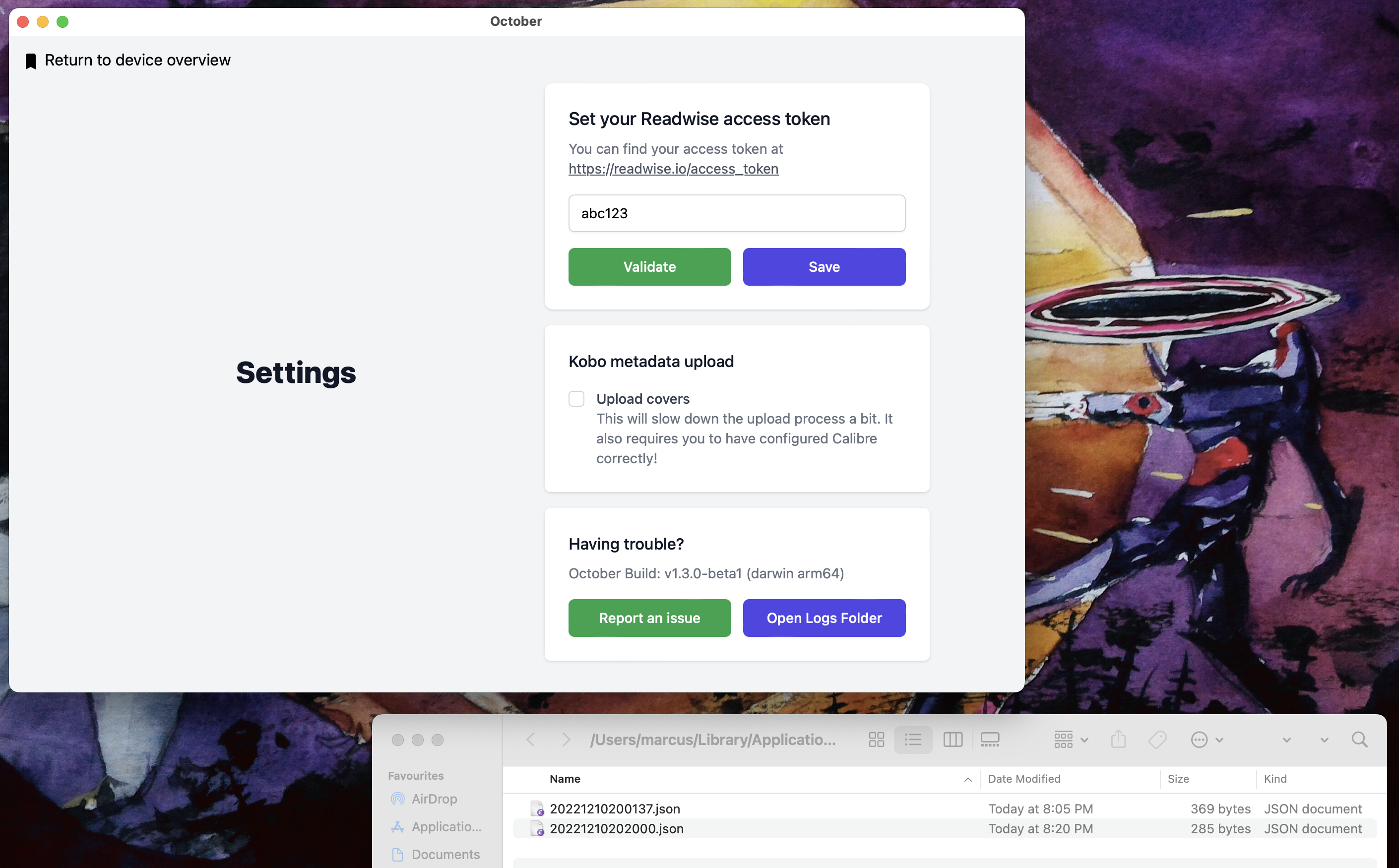Viewport: 1399px width, 868px height.
Task: Select the 20221210200137.json file
Action: coord(615,808)
